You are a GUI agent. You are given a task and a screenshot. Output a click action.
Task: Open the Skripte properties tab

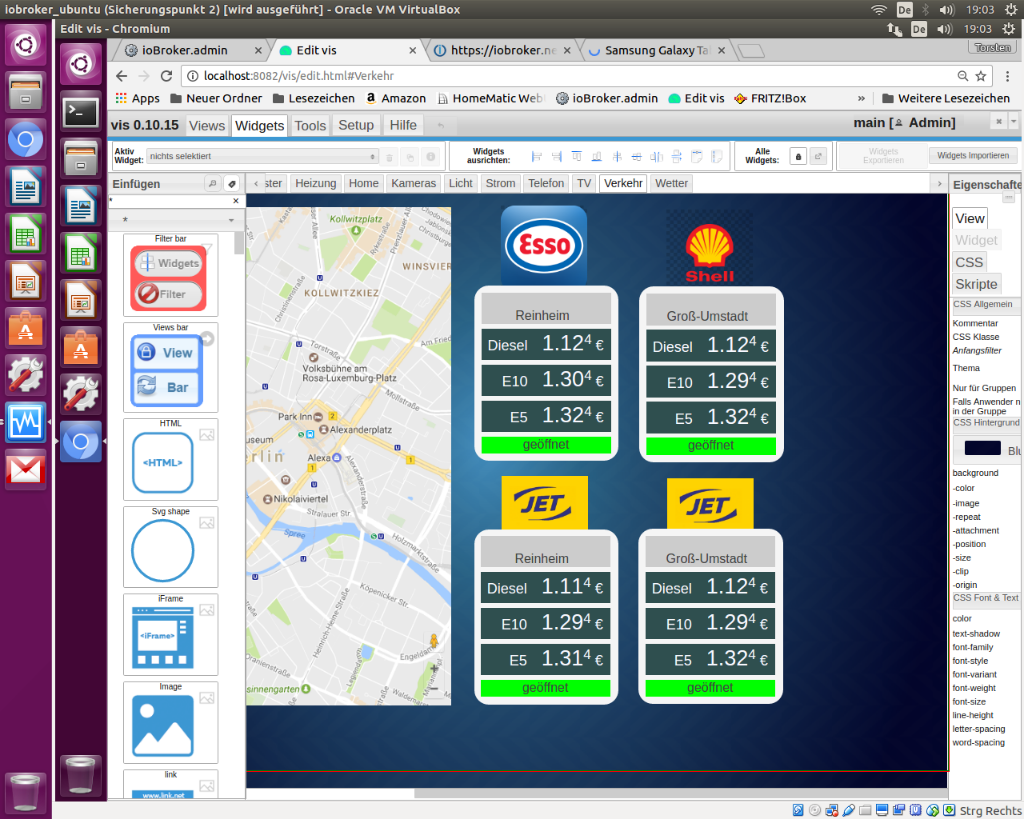point(976,284)
